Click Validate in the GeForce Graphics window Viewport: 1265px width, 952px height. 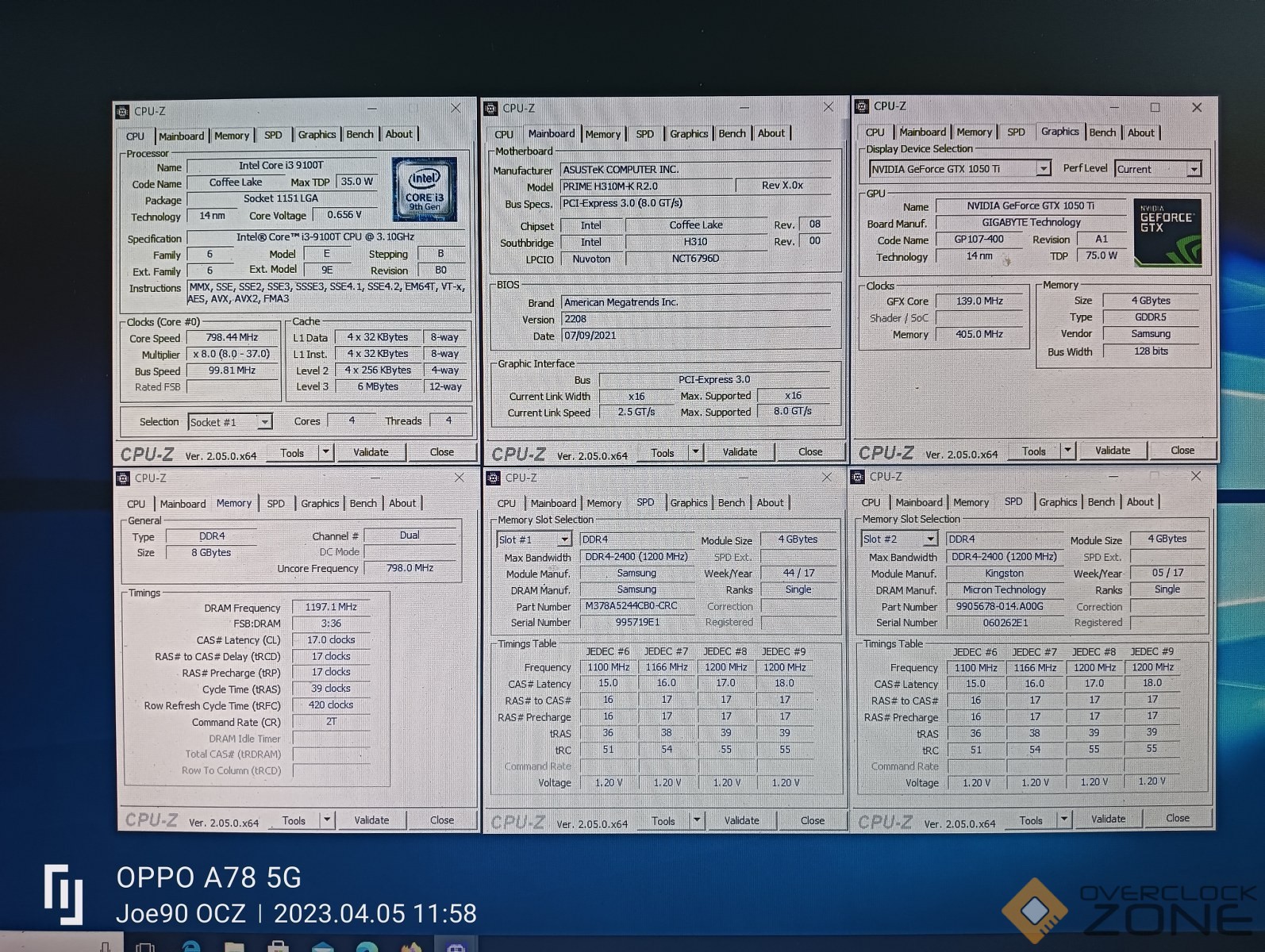[1113, 450]
